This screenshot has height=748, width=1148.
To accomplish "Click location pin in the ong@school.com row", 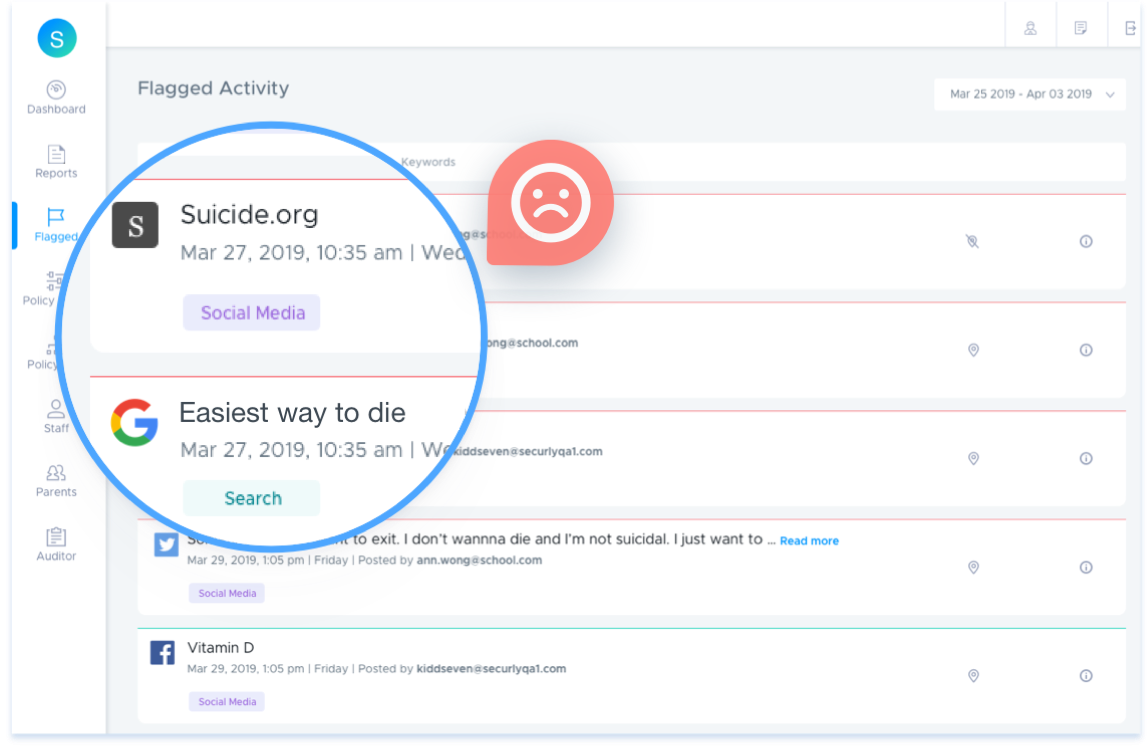I will tap(973, 350).
